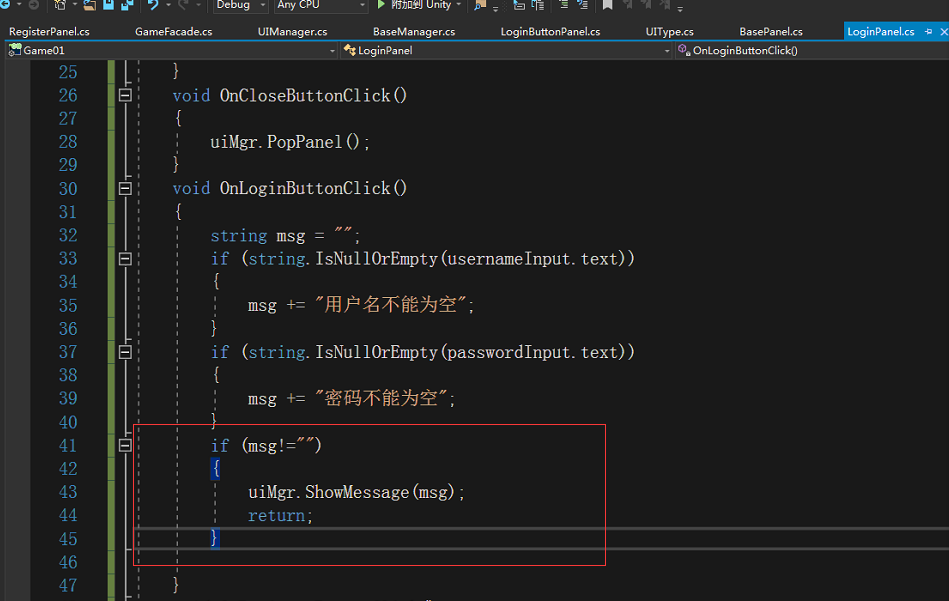
Task: Switch to the BaseManager.cs tab
Action: [x=414, y=31]
